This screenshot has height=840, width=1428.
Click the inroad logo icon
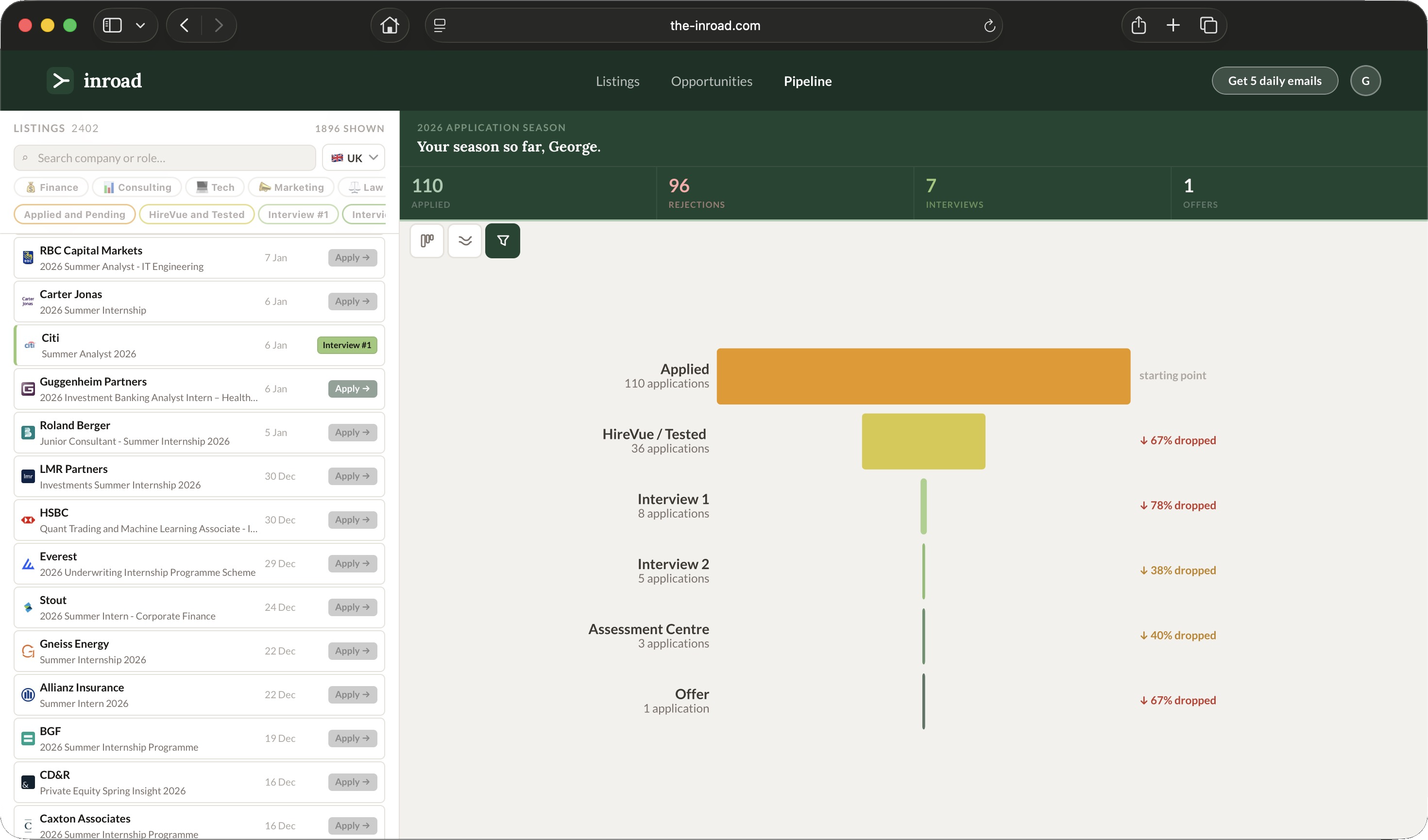tap(60, 81)
